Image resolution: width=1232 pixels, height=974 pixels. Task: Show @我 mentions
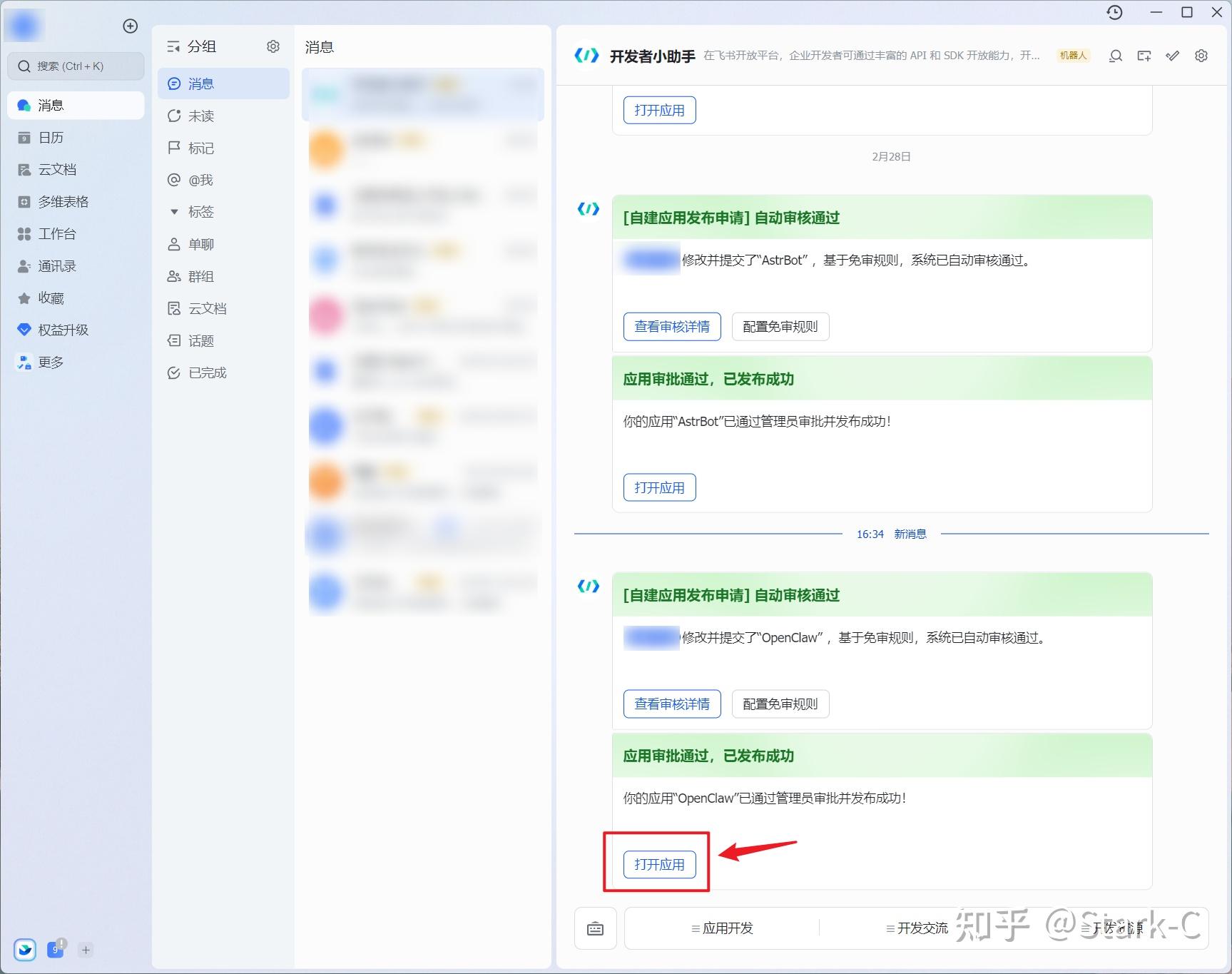coord(224,181)
